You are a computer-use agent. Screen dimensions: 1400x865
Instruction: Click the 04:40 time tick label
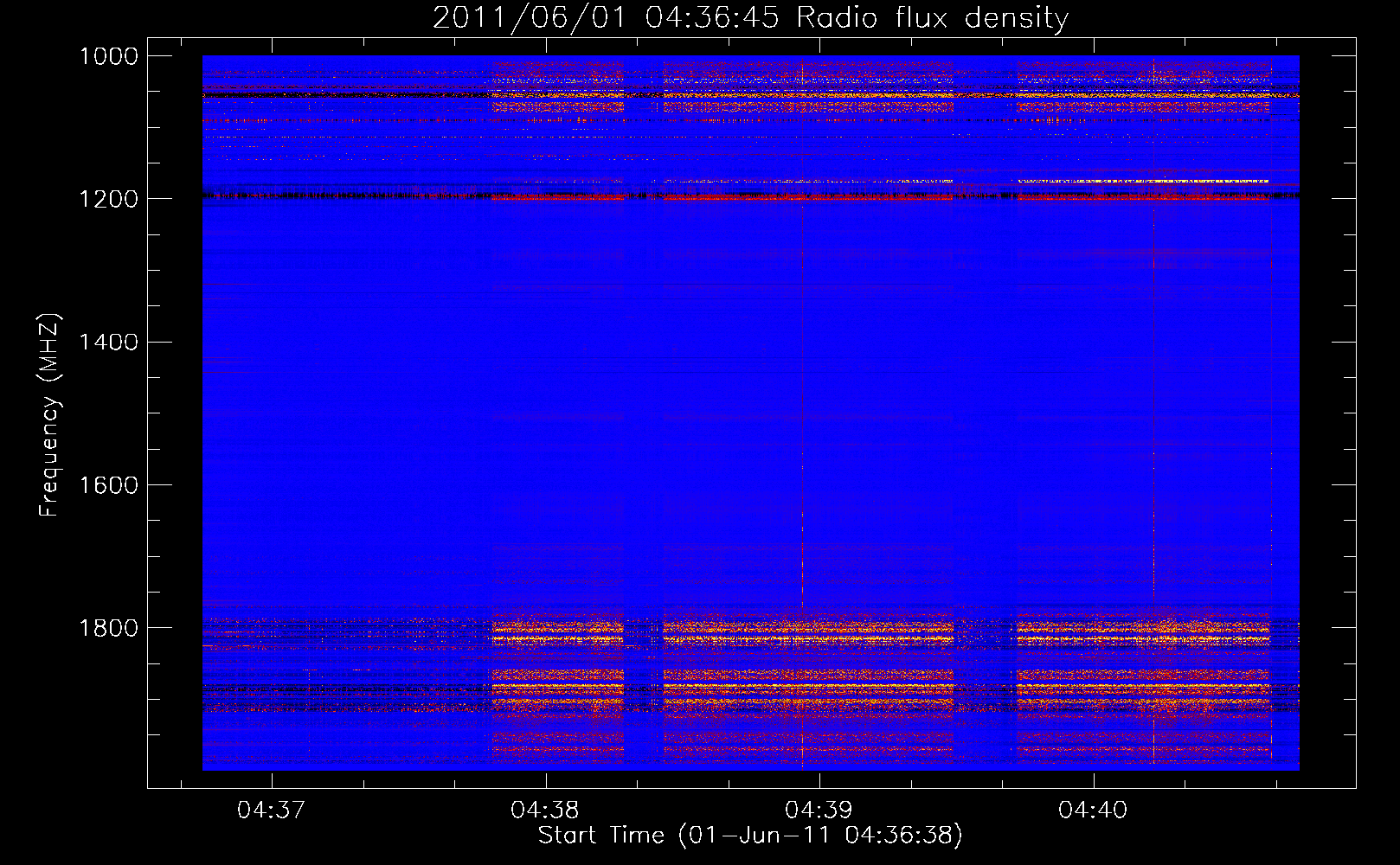click(x=1093, y=810)
